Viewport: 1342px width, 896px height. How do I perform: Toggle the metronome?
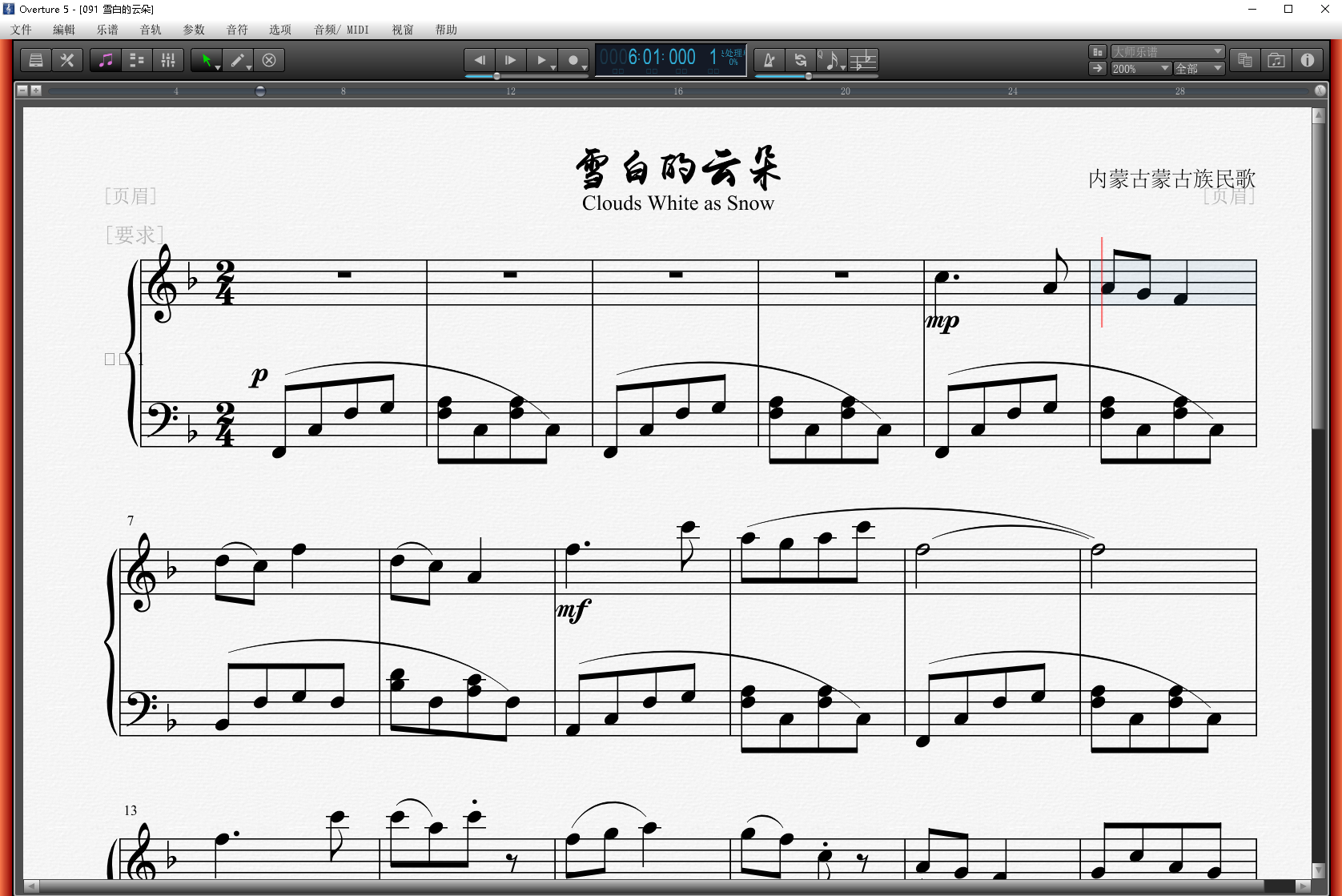tap(769, 60)
